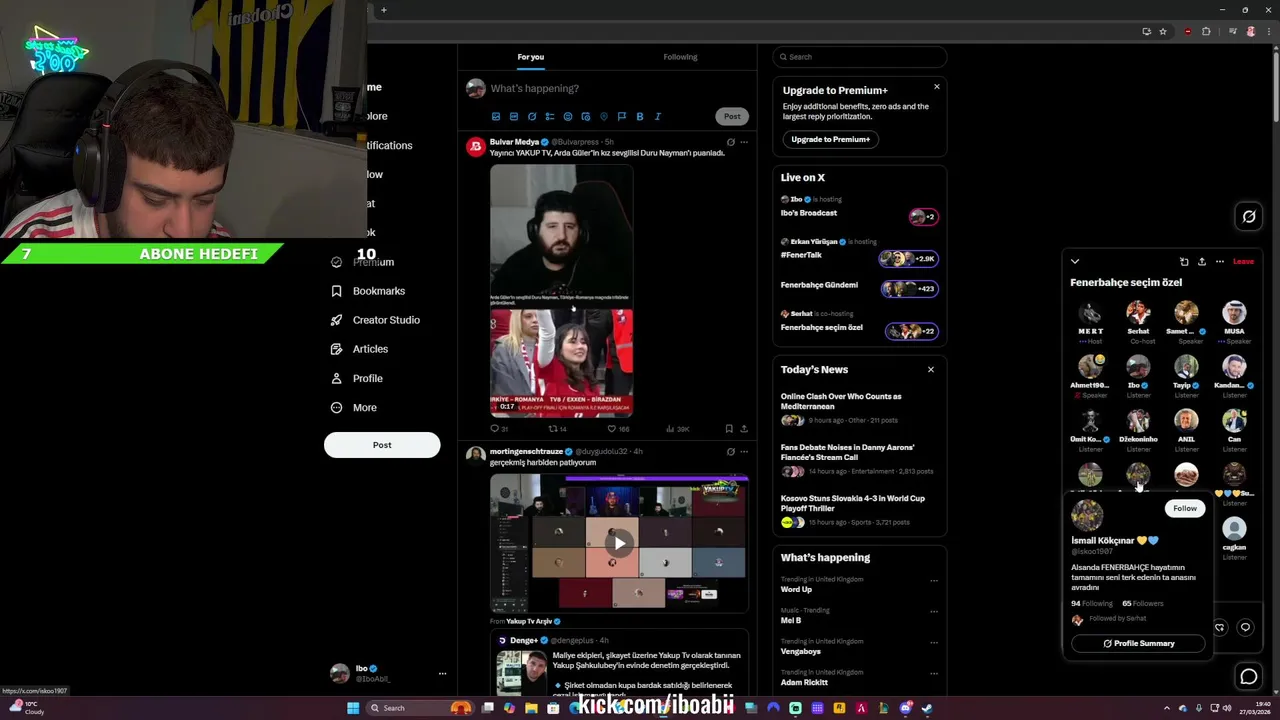Open Space panel more options menu
Viewport: 1280px width, 720px height.
[x=1220, y=262]
